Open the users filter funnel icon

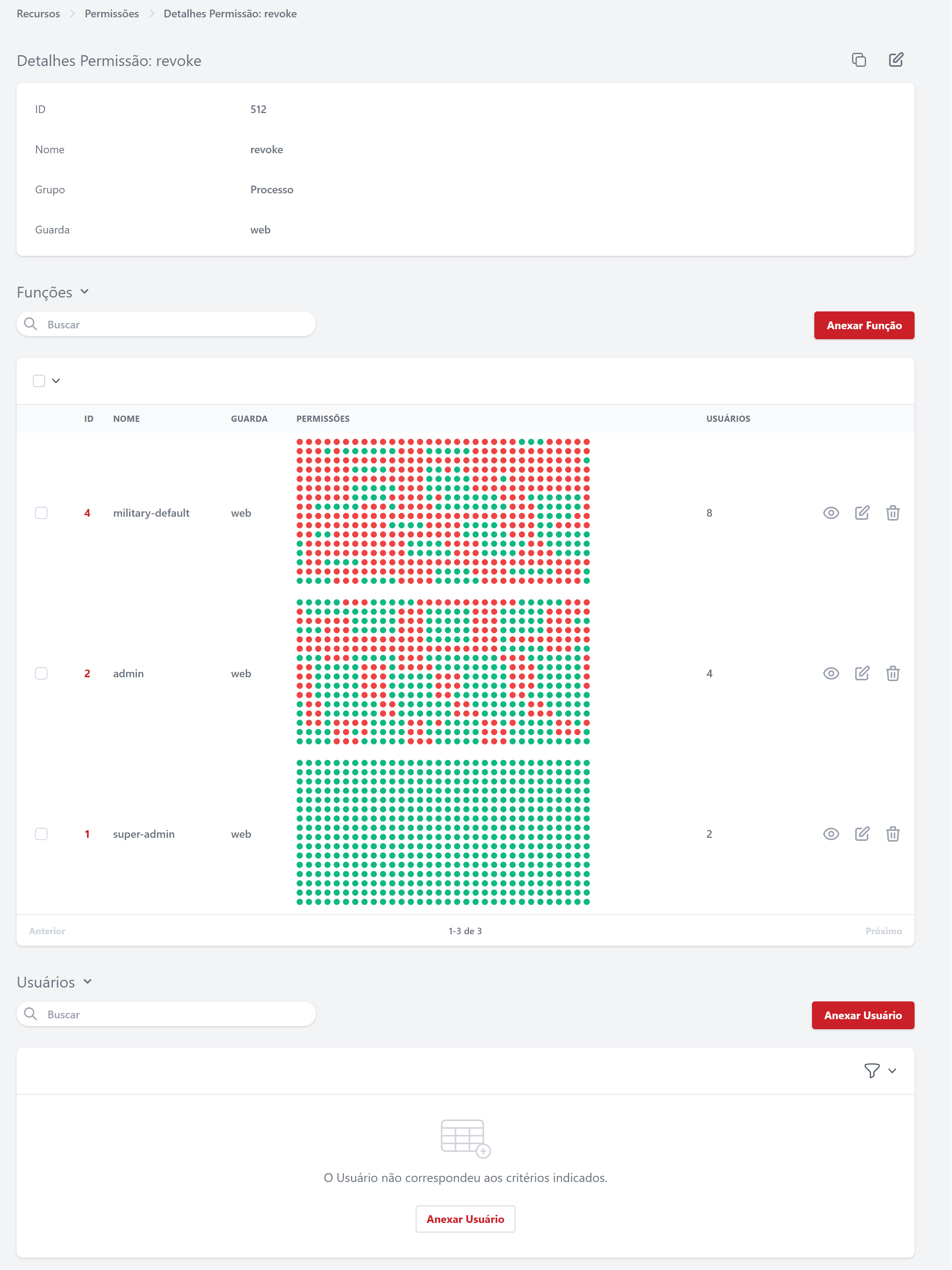pyautogui.click(x=871, y=1070)
